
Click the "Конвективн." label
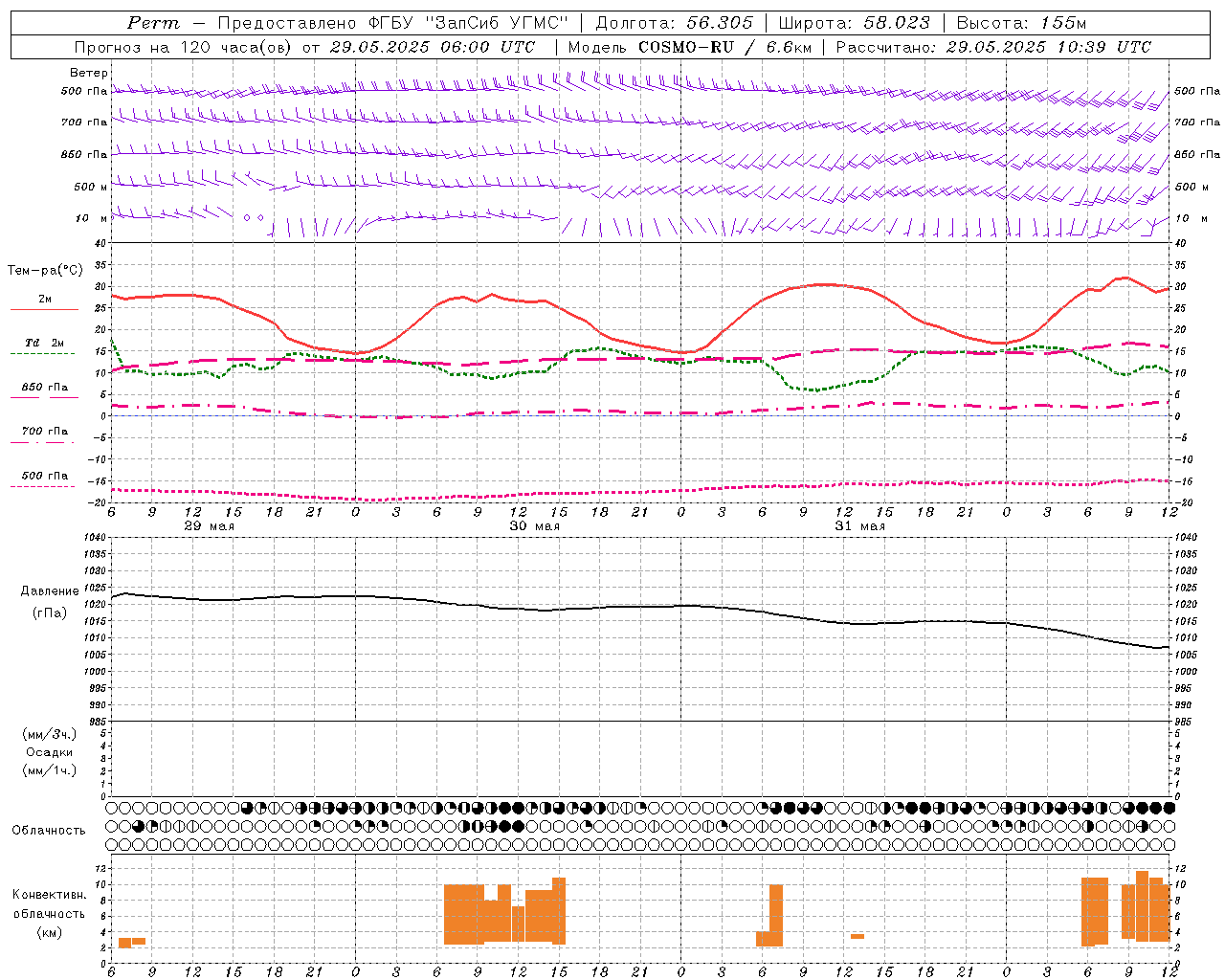[x=50, y=895]
